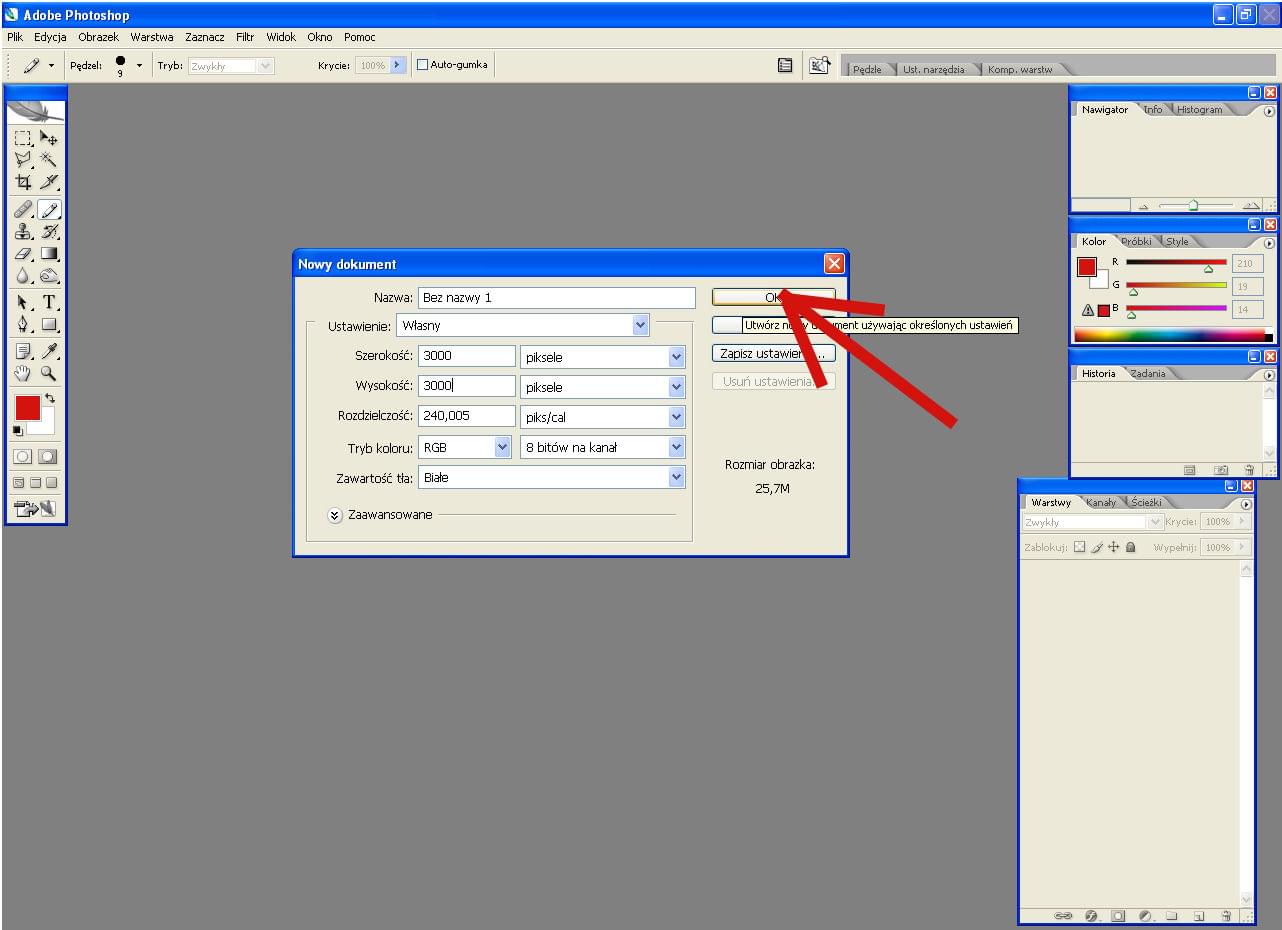The width and height of the screenshot is (1282, 930).
Task: Swap foreground and background colors icon
Action: tap(50, 398)
